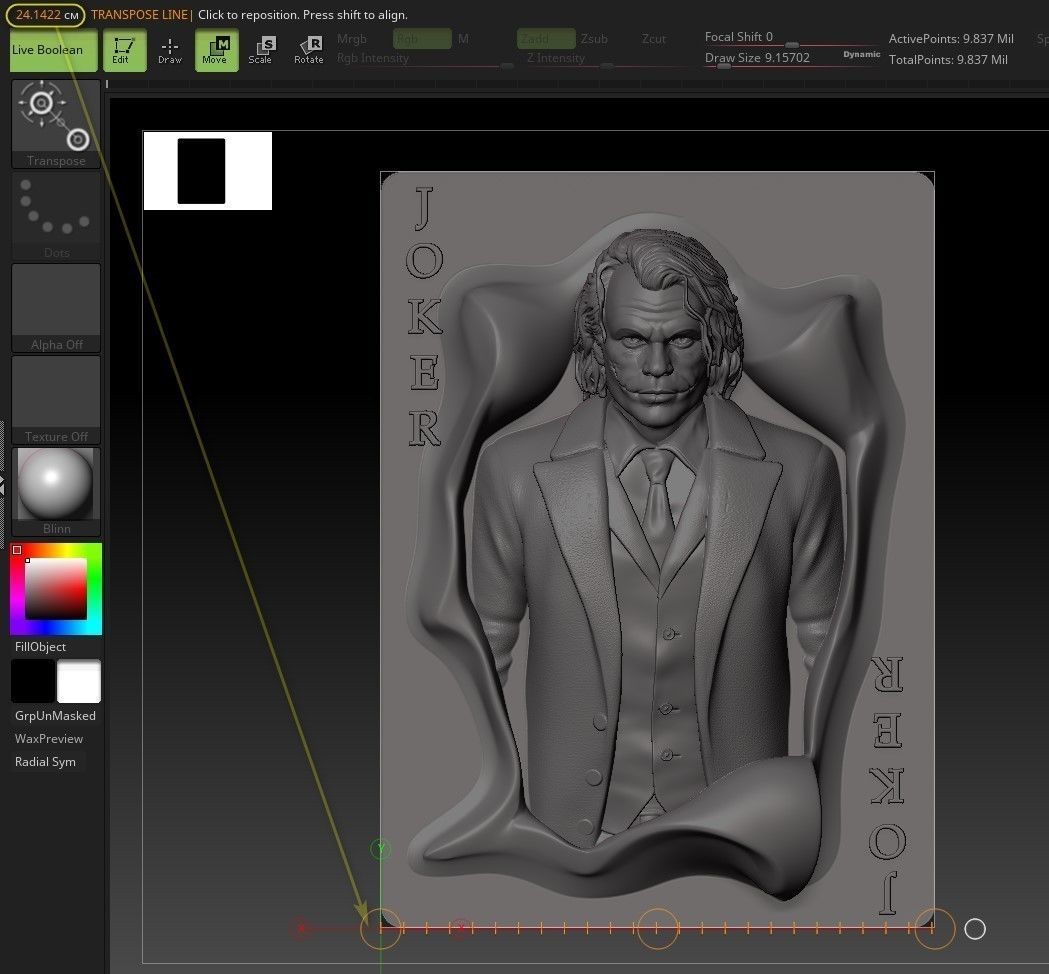Click the reference thumbnail preview image
This screenshot has width=1049, height=974.
pyautogui.click(x=208, y=171)
